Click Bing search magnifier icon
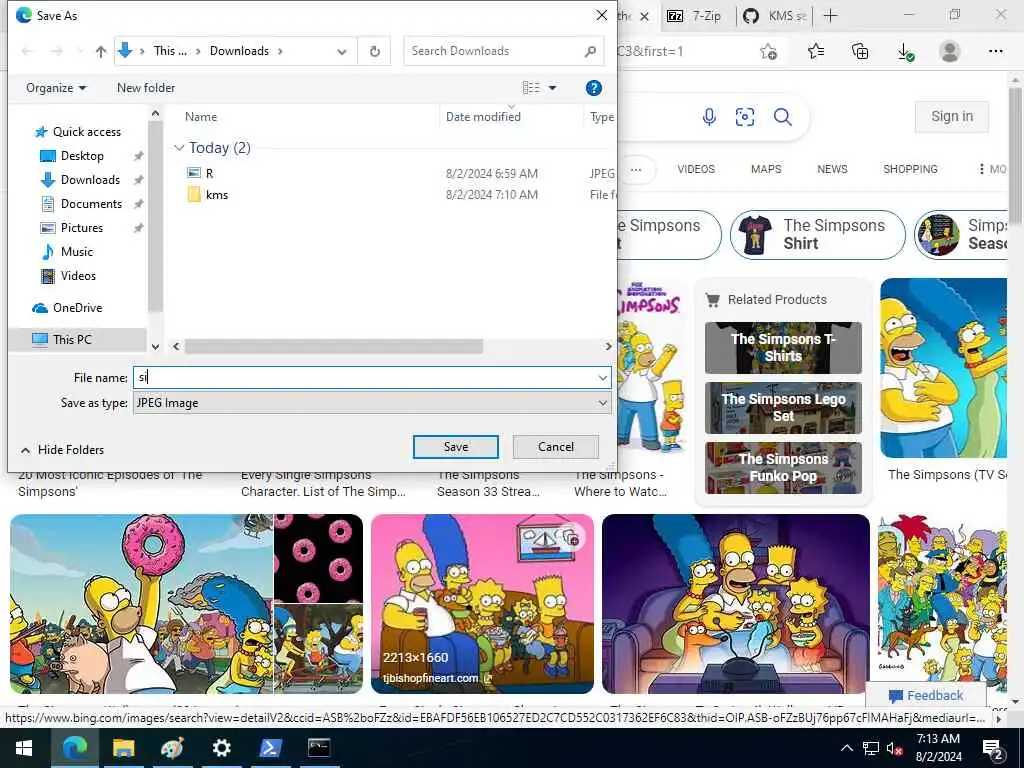This screenshot has height=768, width=1024. click(x=782, y=117)
